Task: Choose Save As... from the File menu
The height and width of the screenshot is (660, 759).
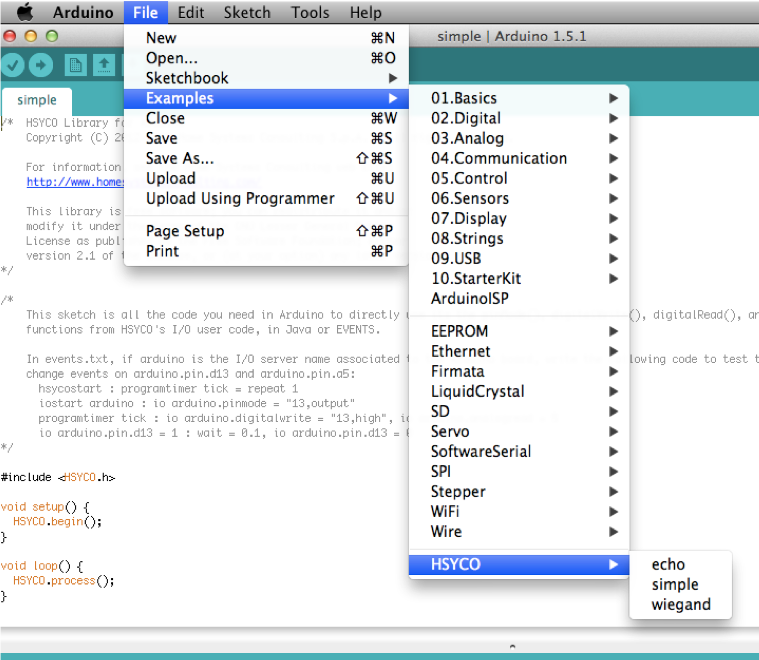Action: tap(266, 158)
